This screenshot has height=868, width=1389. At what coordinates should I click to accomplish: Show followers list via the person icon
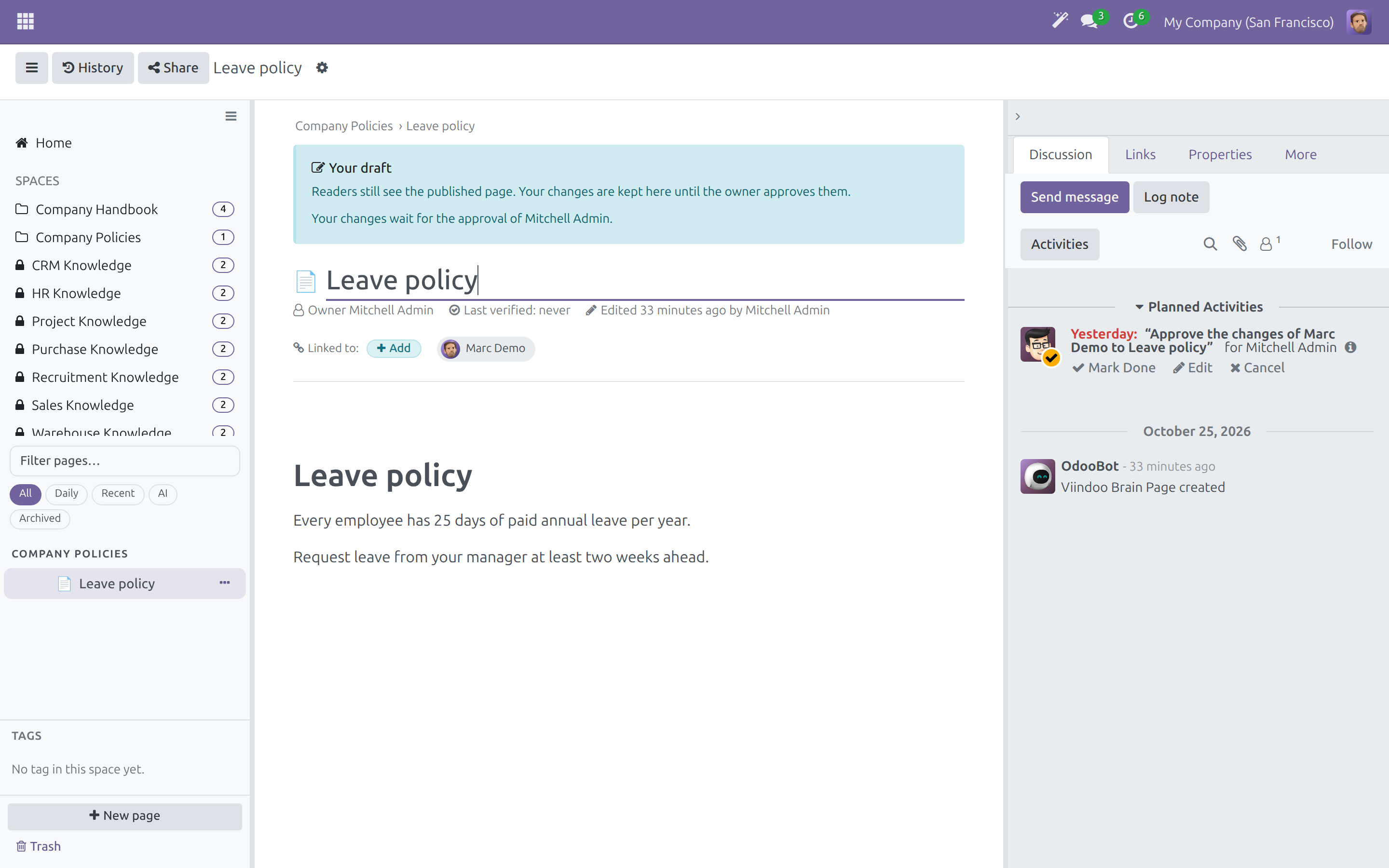pos(1269,244)
